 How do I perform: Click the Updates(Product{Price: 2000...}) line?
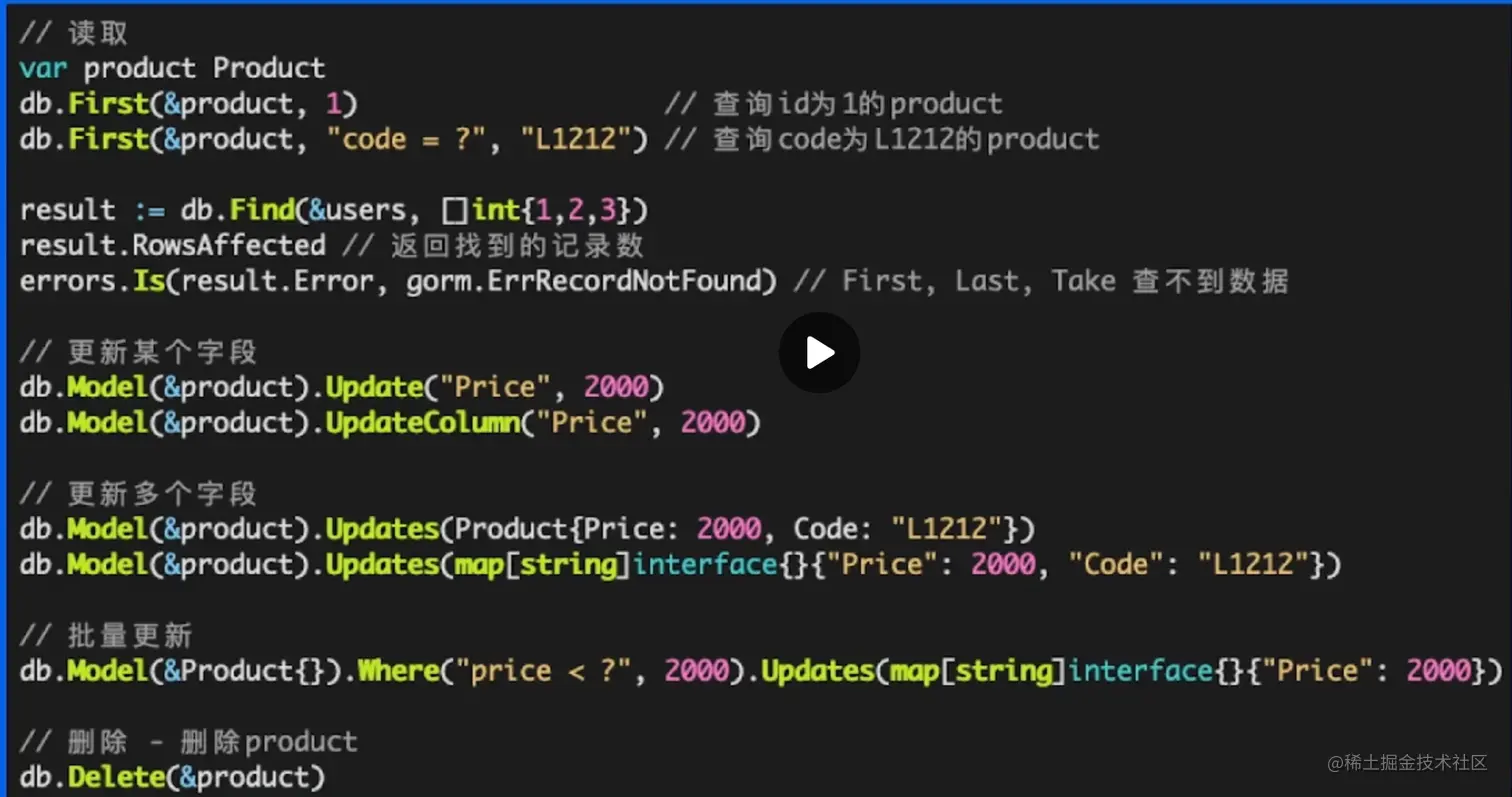528,528
